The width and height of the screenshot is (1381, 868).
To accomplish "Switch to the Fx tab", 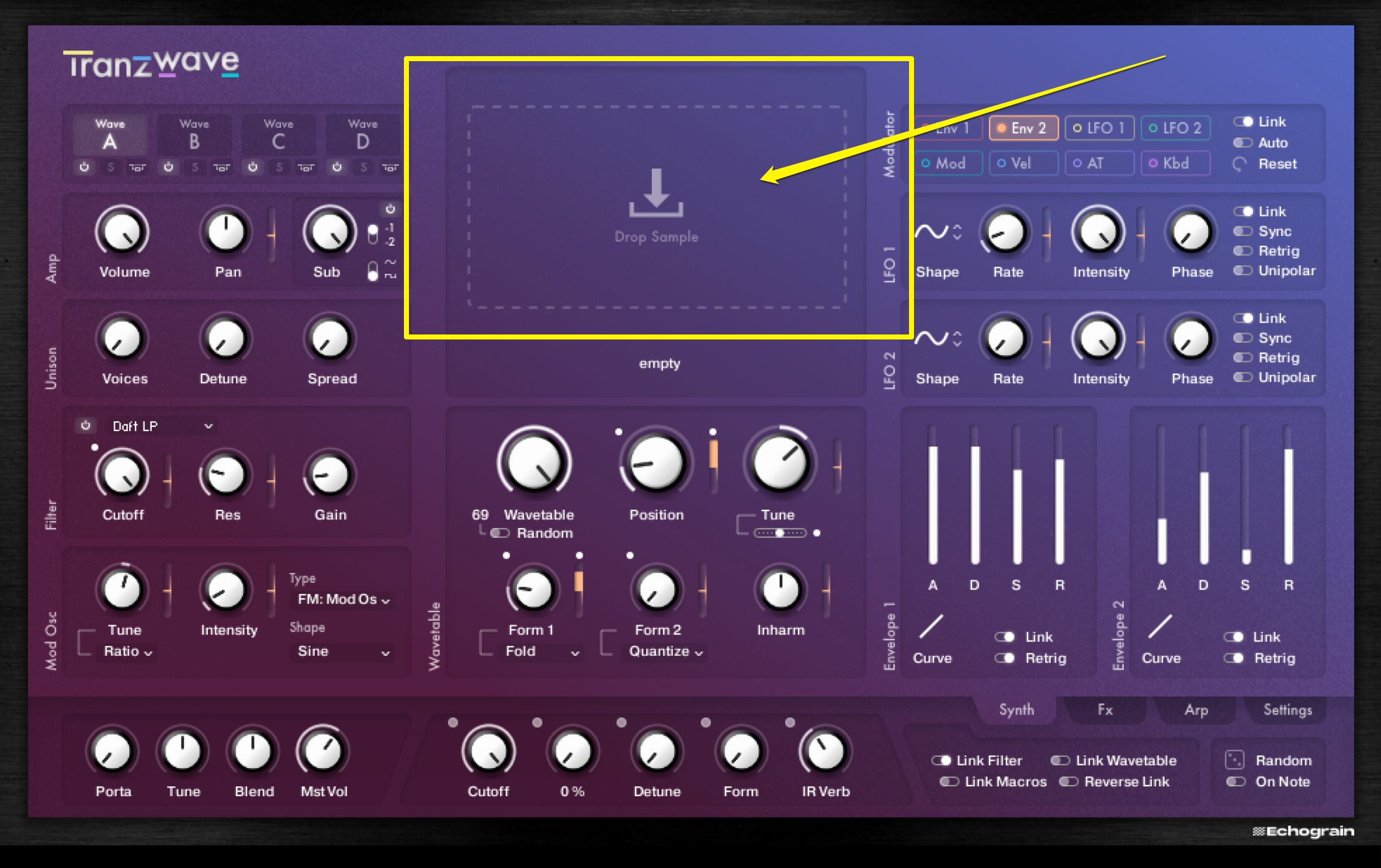I will click(1105, 710).
